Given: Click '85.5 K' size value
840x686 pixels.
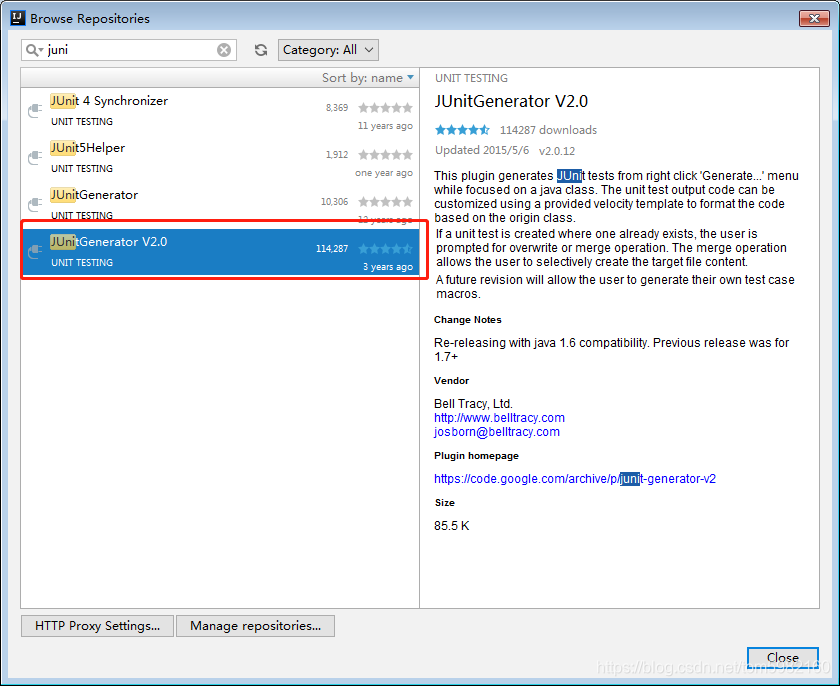Looking at the screenshot, I should point(452,526).
